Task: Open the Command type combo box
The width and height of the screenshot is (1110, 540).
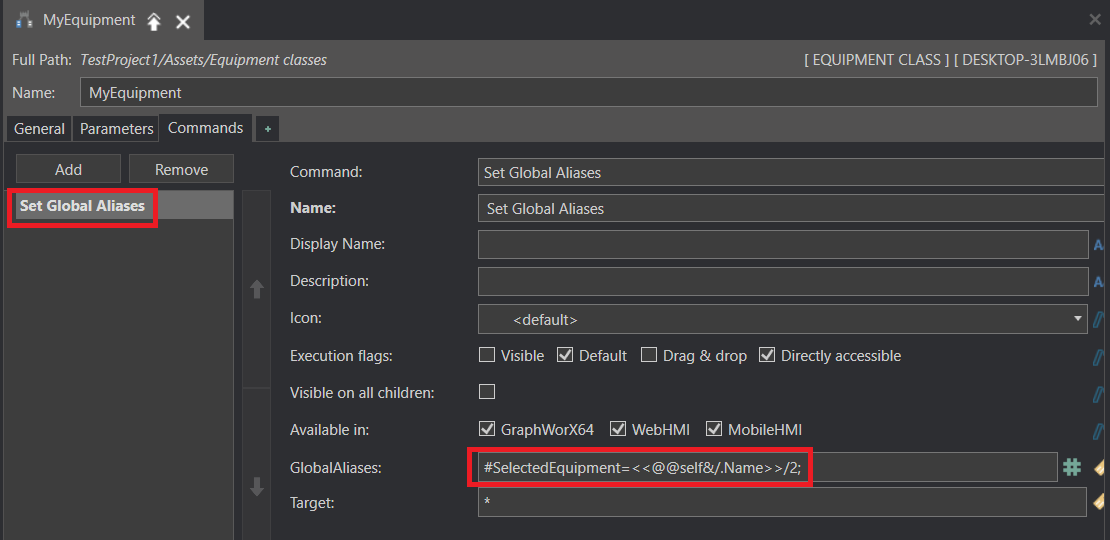Action: [x=791, y=172]
